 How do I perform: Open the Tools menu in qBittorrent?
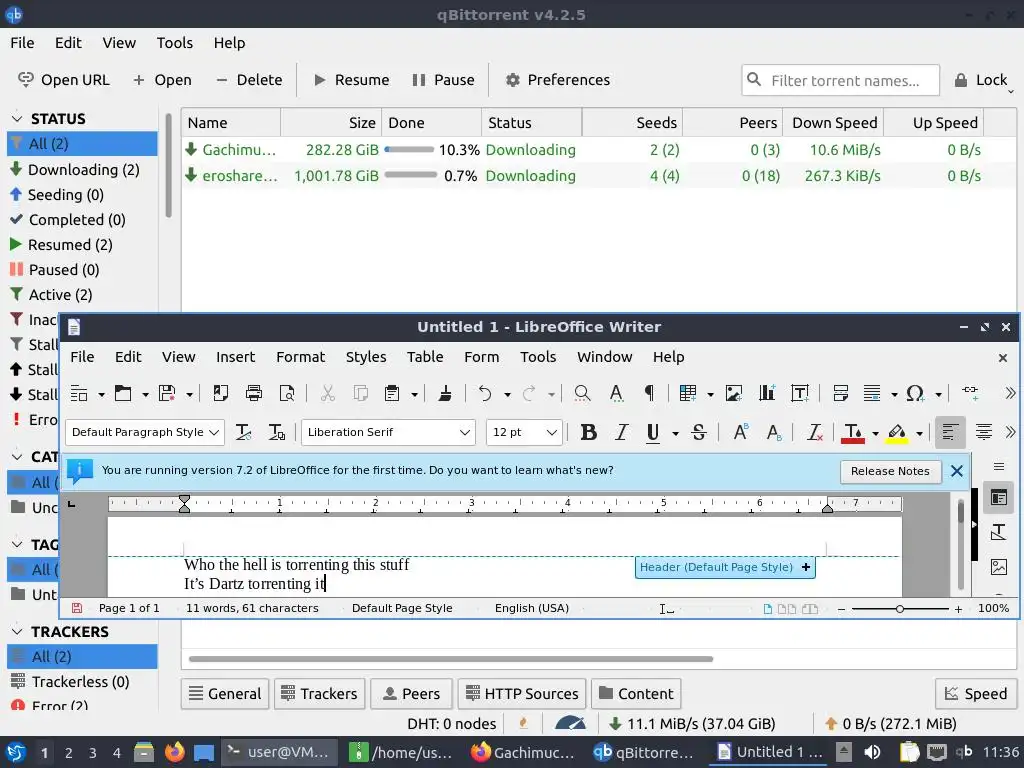174,43
